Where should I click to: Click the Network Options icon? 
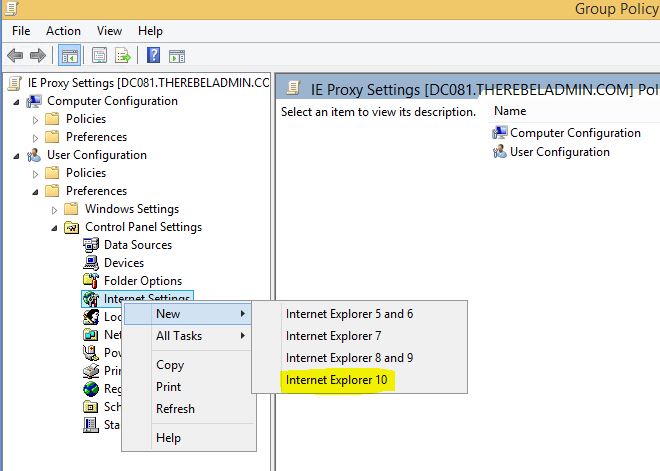click(x=91, y=335)
